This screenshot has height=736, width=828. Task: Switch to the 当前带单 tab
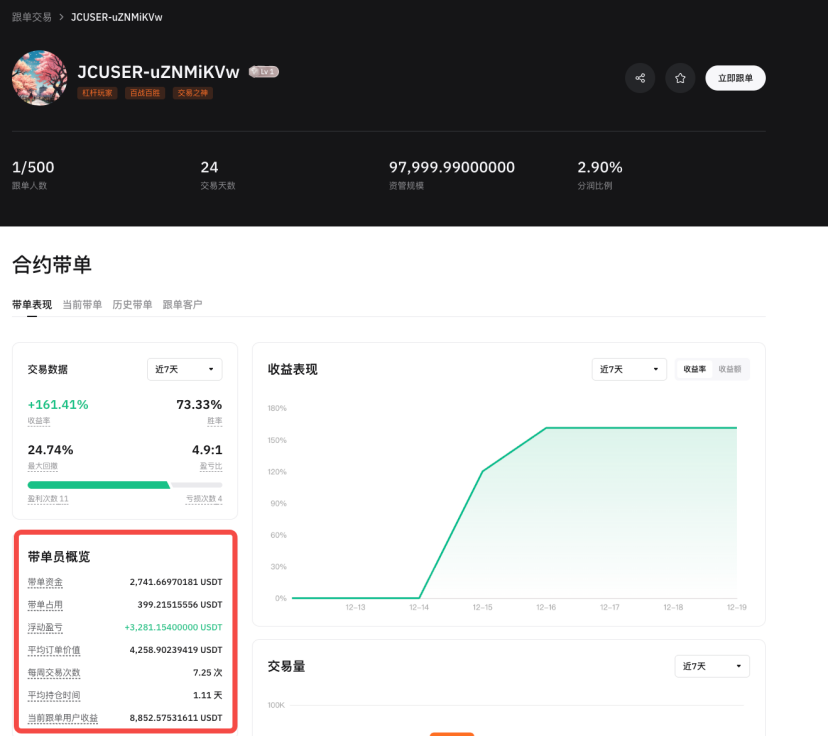tap(82, 304)
